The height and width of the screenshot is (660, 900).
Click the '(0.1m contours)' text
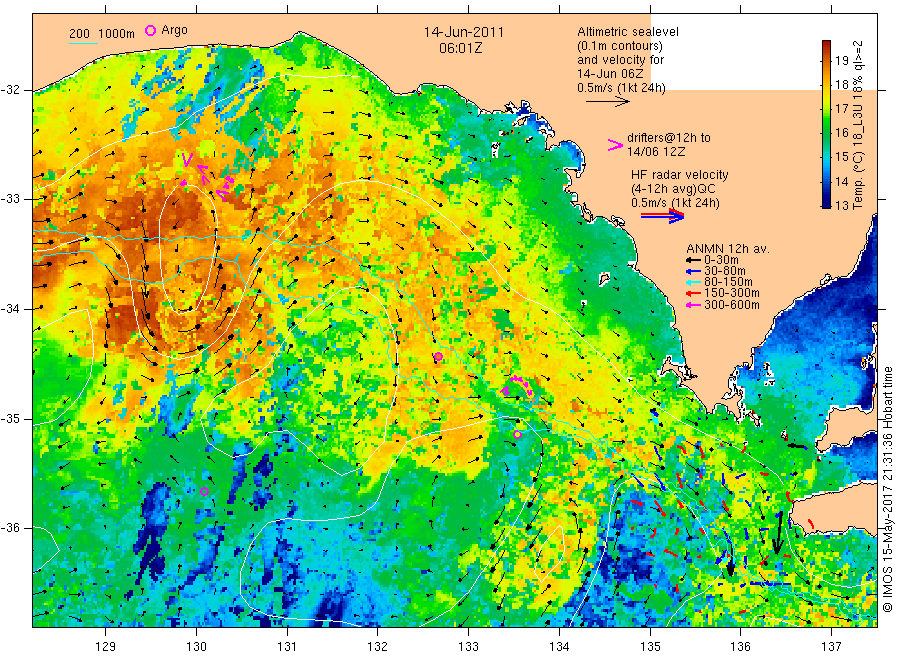click(x=619, y=46)
